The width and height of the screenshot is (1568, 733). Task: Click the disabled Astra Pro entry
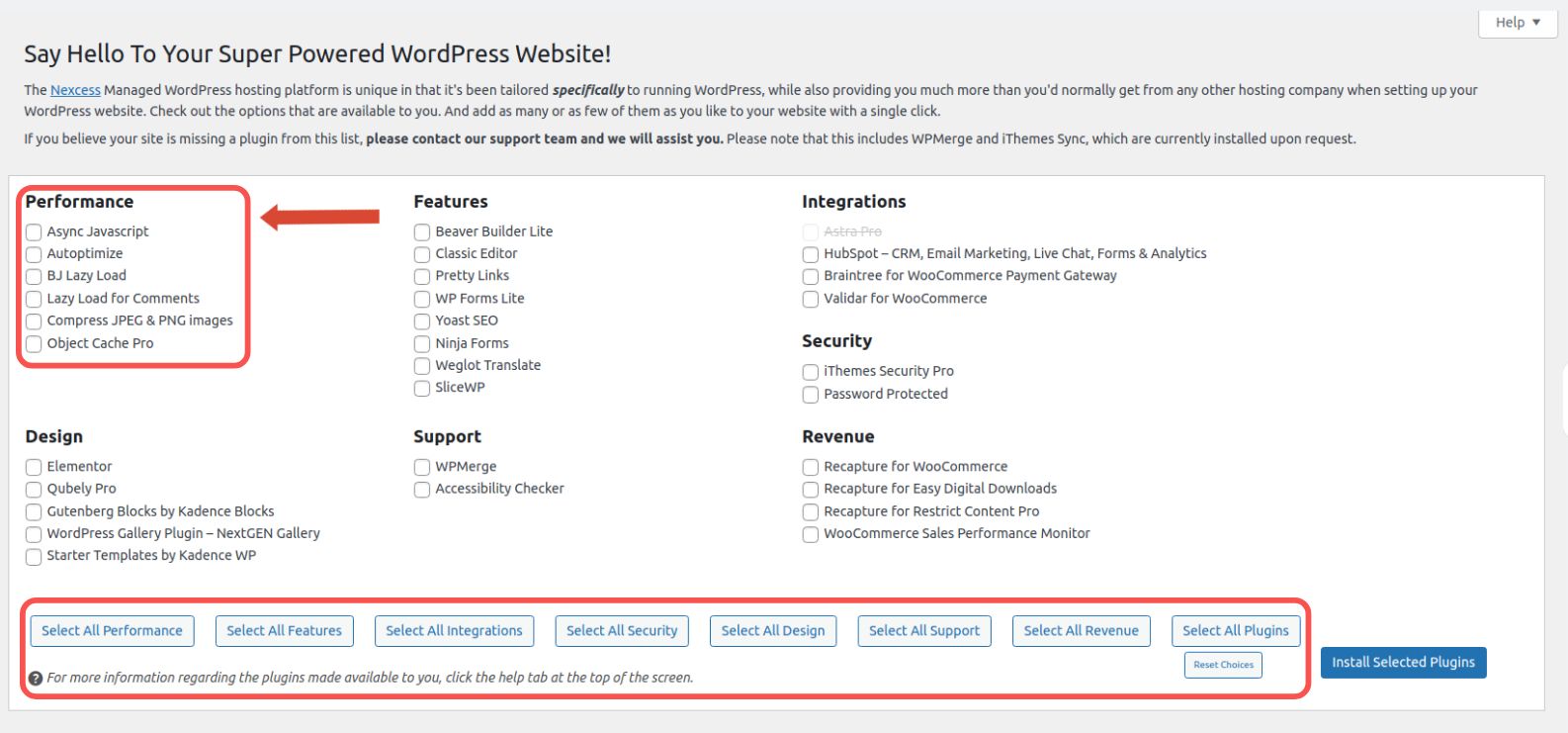(852, 231)
